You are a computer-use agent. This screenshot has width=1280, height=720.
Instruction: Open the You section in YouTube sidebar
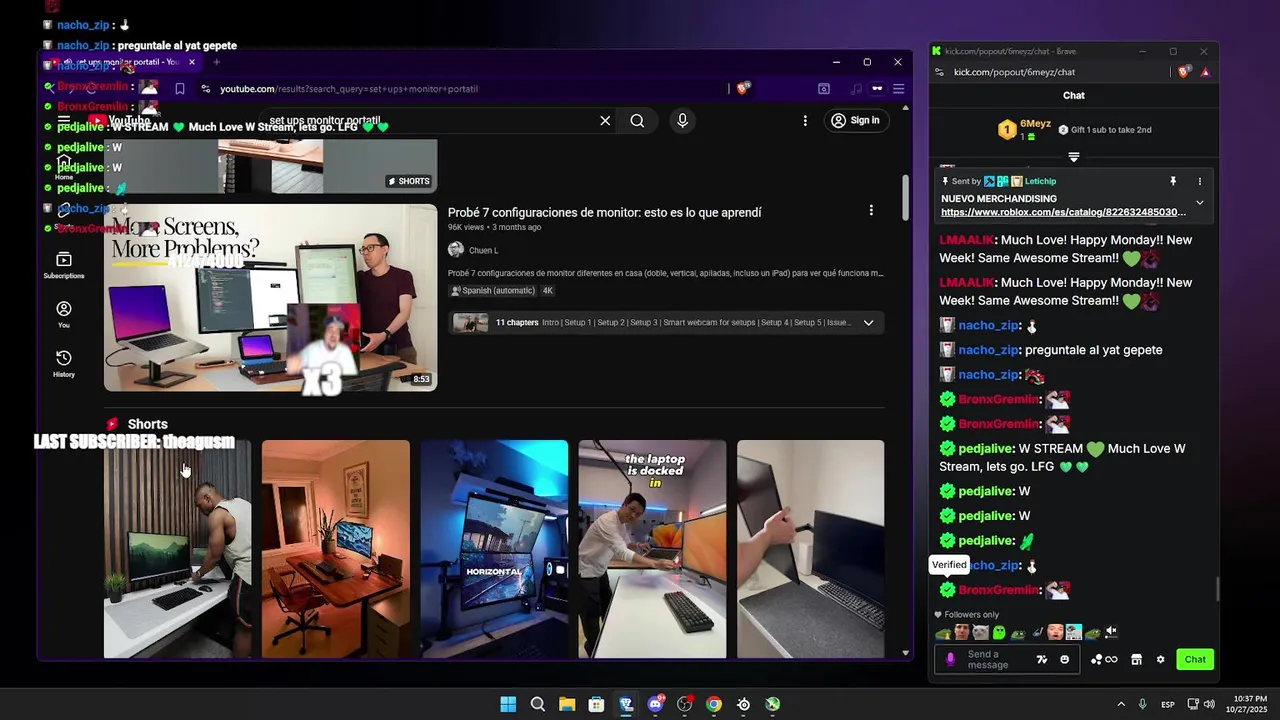[x=64, y=314]
